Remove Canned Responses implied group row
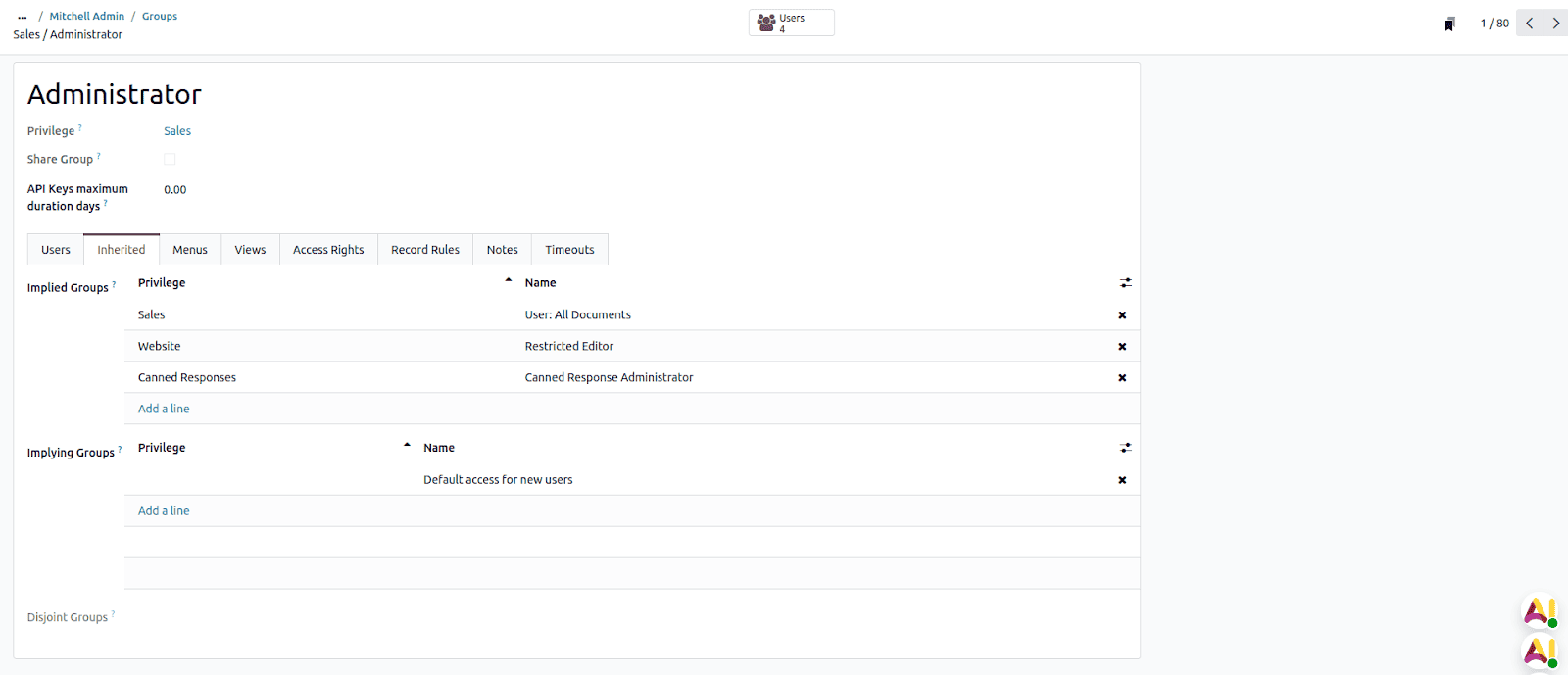1568x675 pixels. click(x=1122, y=378)
